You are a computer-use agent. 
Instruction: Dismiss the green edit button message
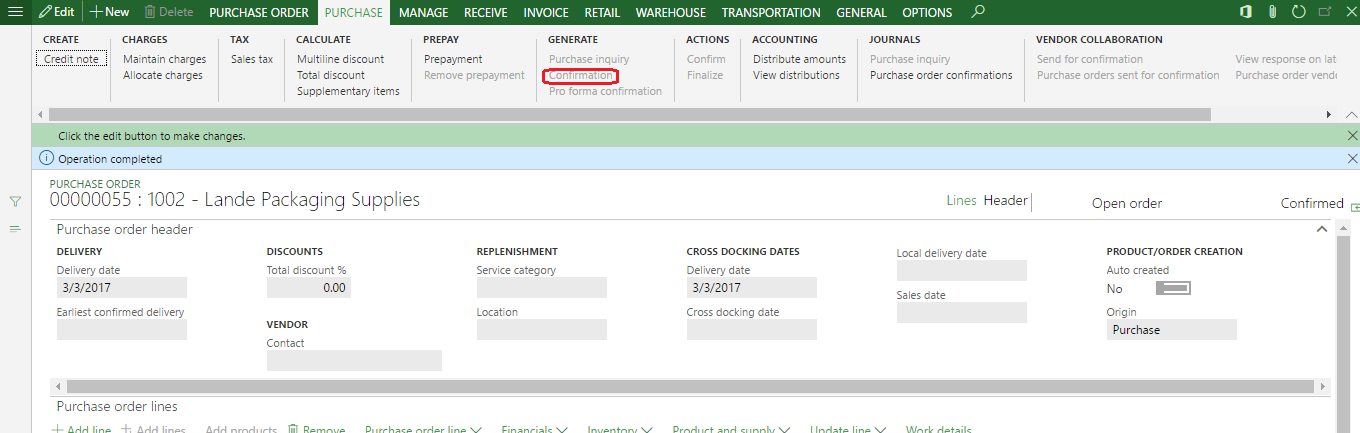(x=1352, y=136)
